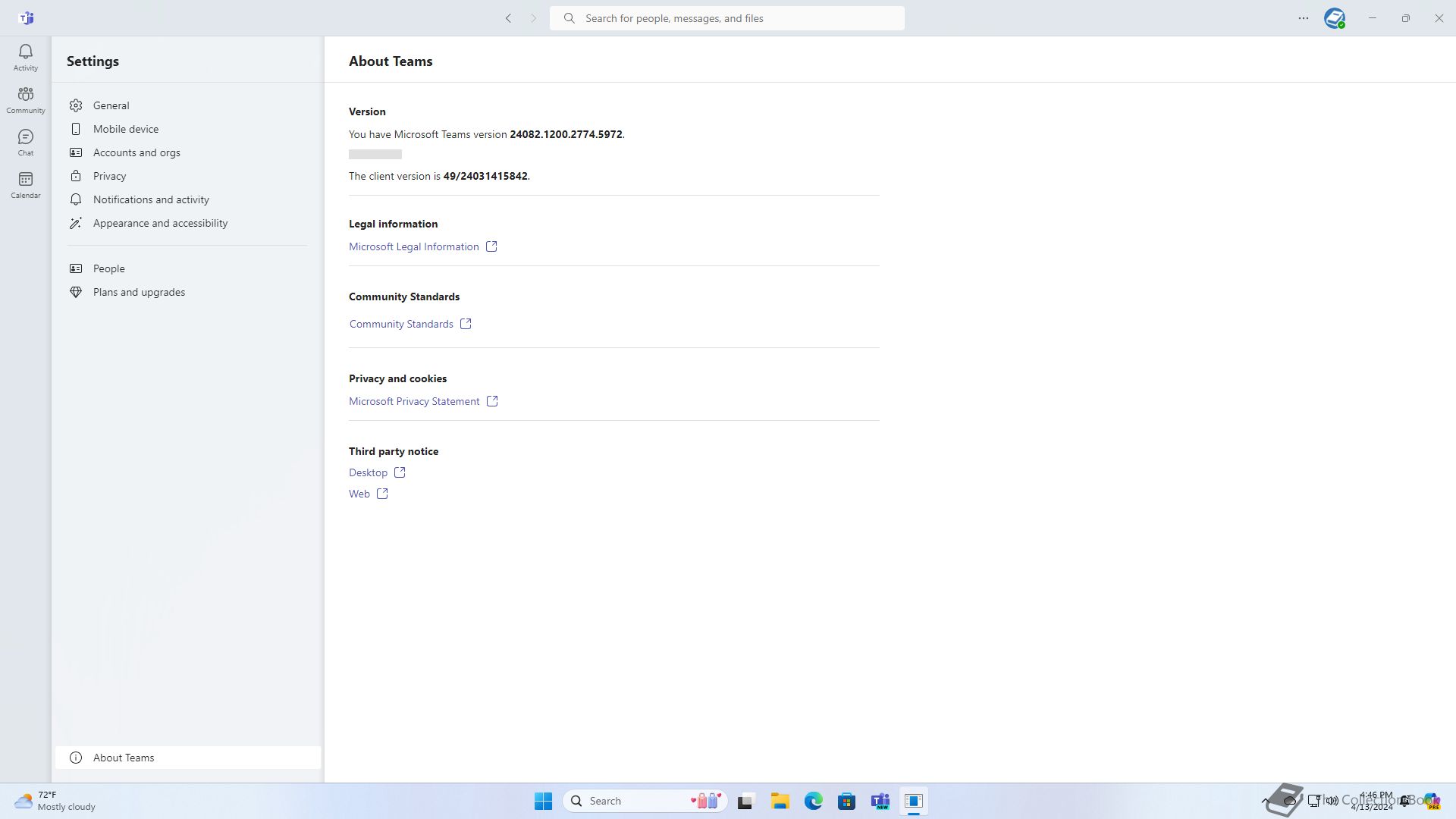The width and height of the screenshot is (1456, 819).
Task: Open Task View on taskbar
Action: (x=746, y=801)
